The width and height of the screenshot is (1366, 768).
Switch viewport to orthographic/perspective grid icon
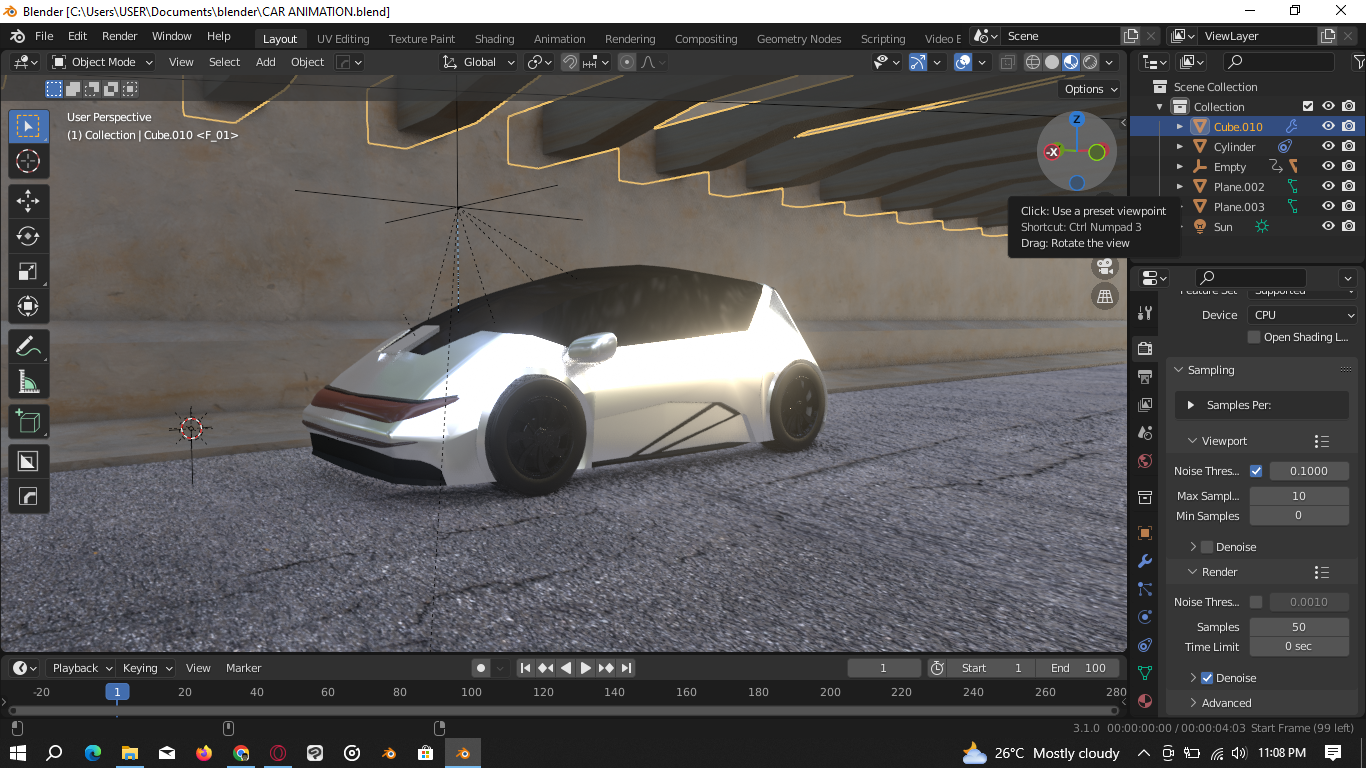point(1104,296)
